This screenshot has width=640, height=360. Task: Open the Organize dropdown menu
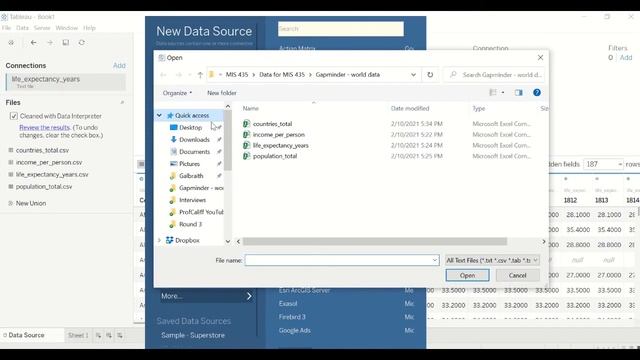[177, 93]
